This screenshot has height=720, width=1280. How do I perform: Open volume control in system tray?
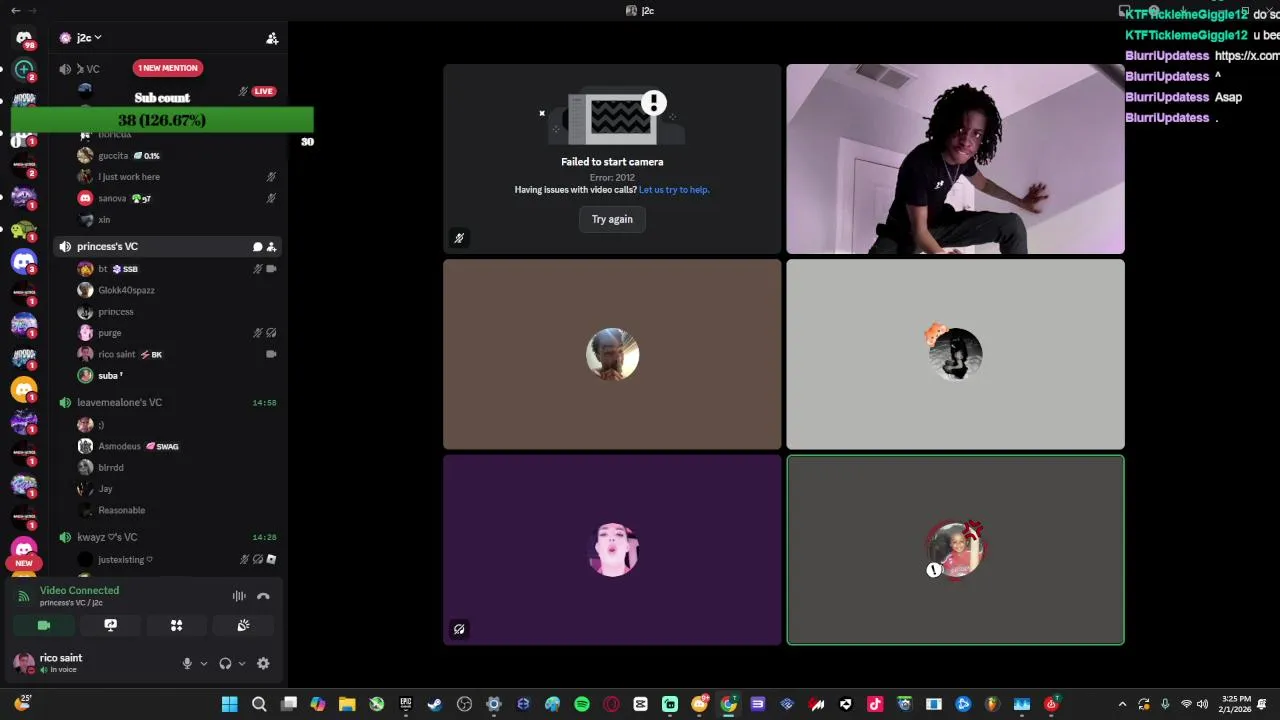tap(1202, 704)
